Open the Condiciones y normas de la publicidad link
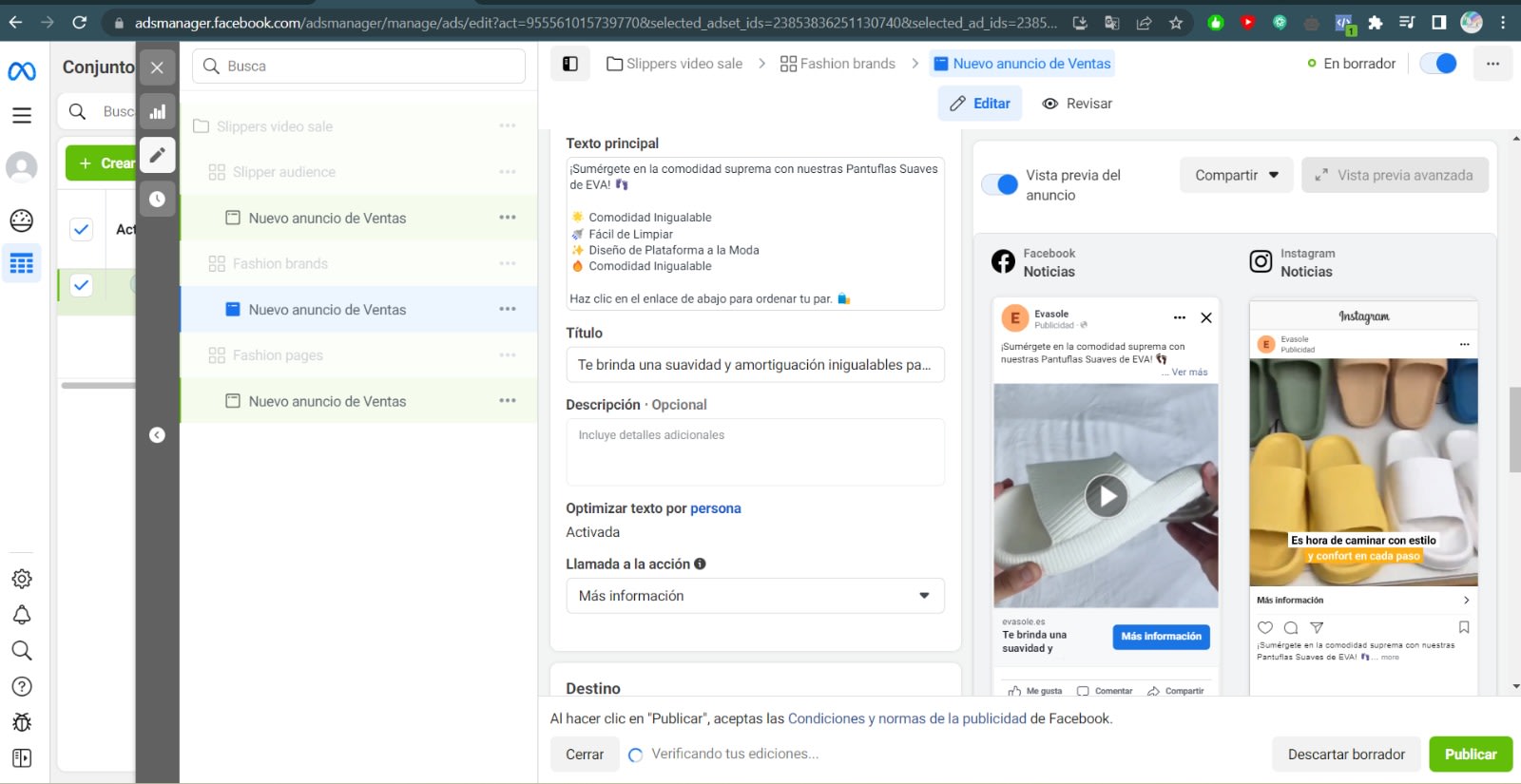The width and height of the screenshot is (1521, 784). click(907, 718)
